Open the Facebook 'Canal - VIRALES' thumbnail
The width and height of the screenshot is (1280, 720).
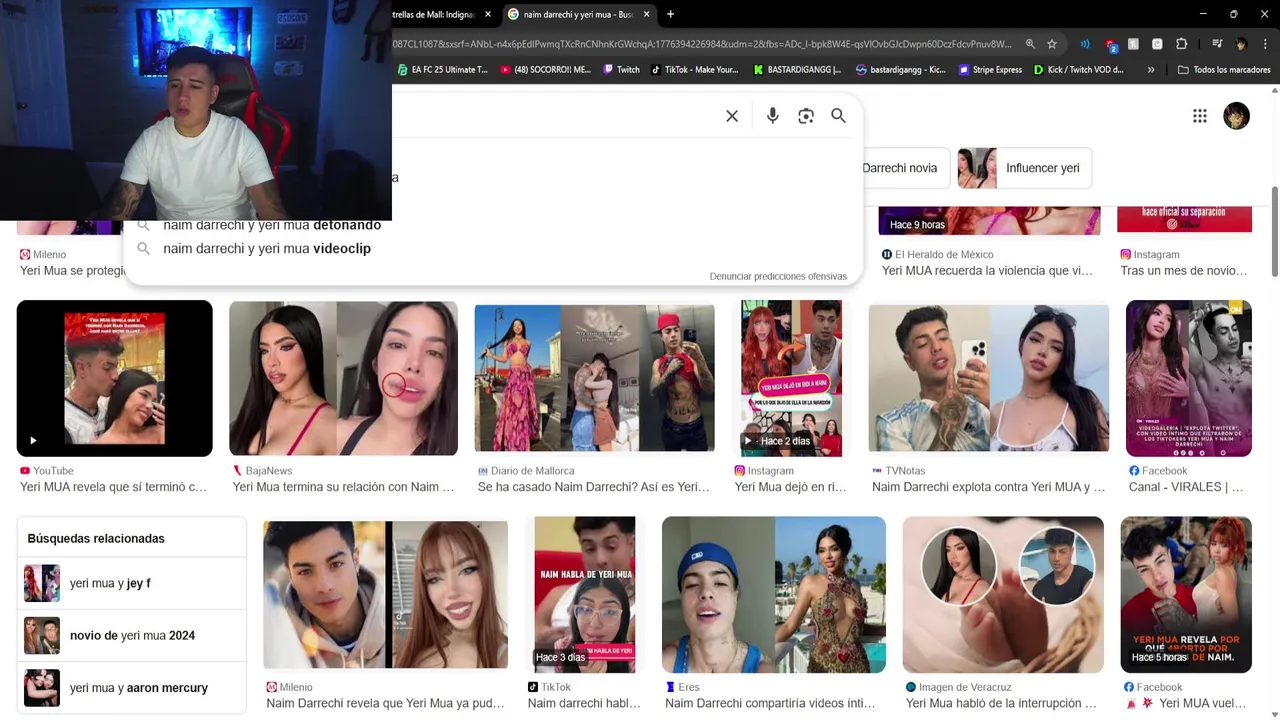click(x=1188, y=378)
